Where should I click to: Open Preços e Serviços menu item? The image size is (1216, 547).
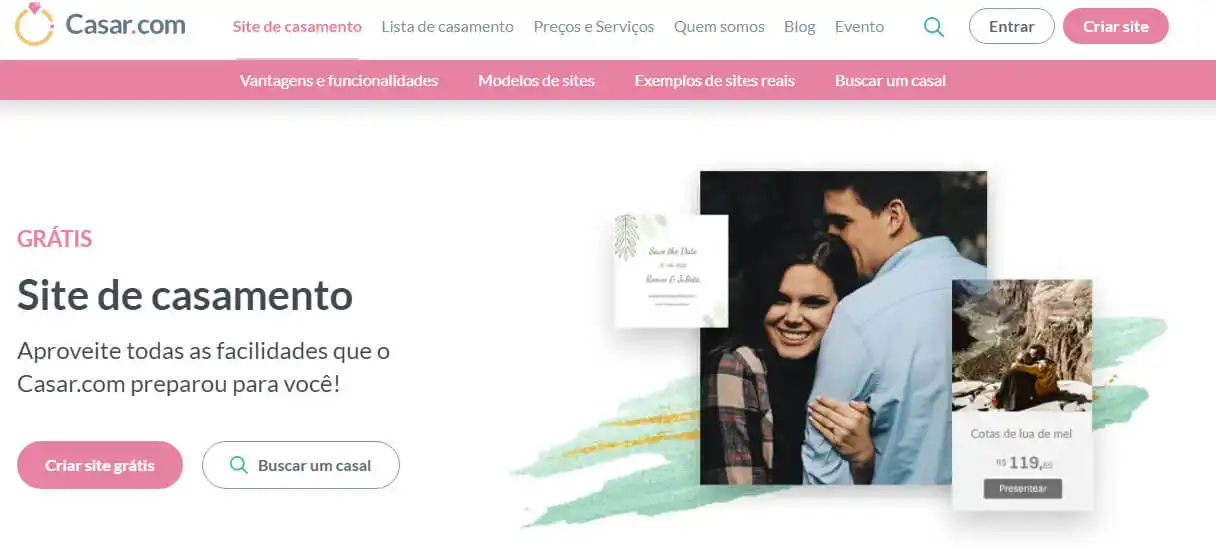coord(594,27)
